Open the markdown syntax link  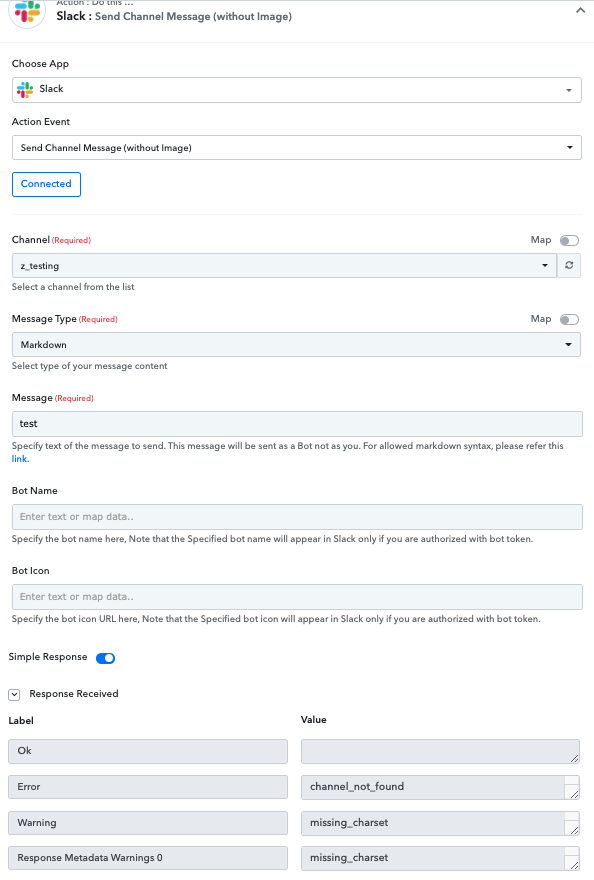(x=20, y=459)
